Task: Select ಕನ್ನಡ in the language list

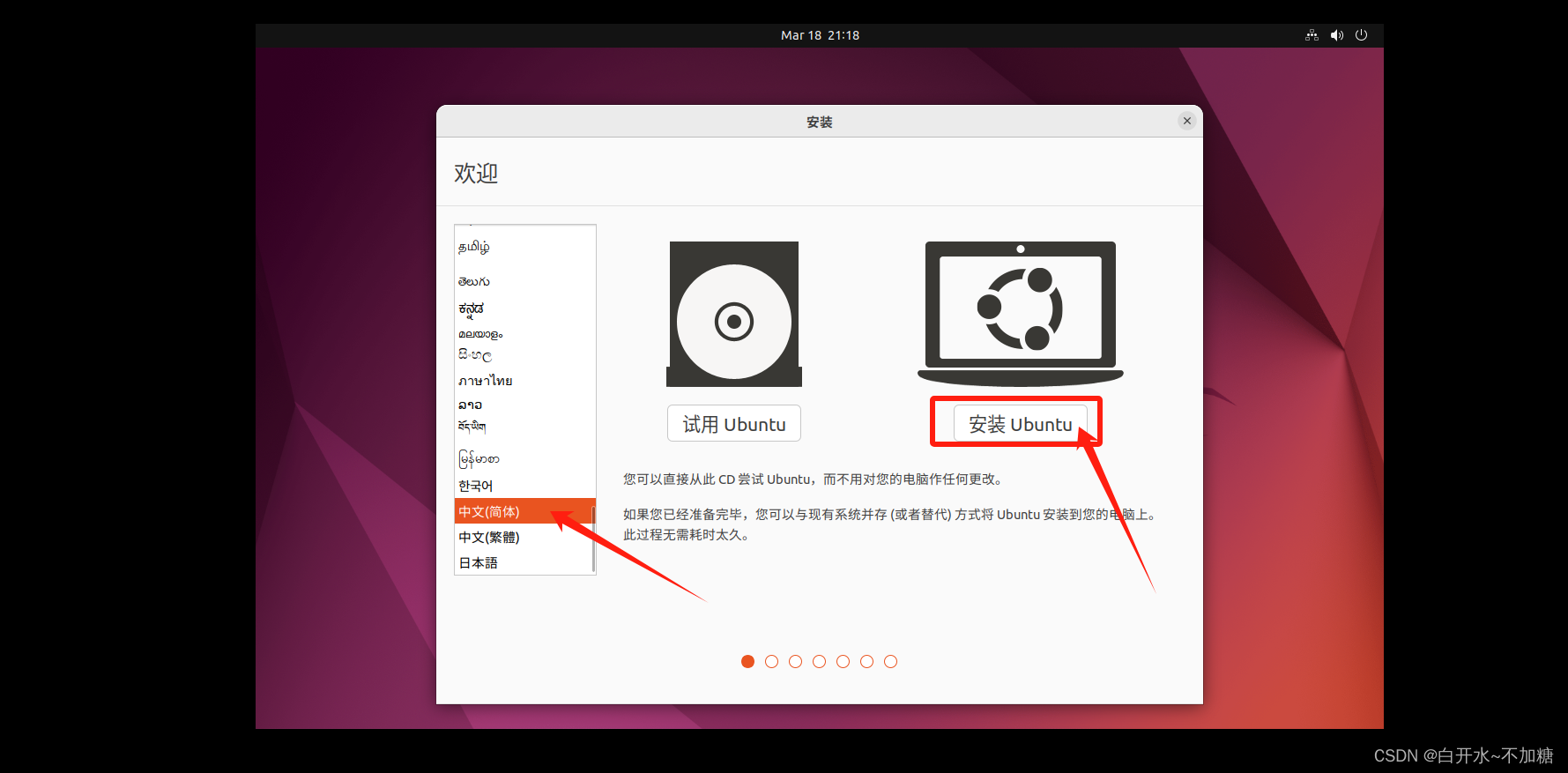Action: [x=525, y=308]
